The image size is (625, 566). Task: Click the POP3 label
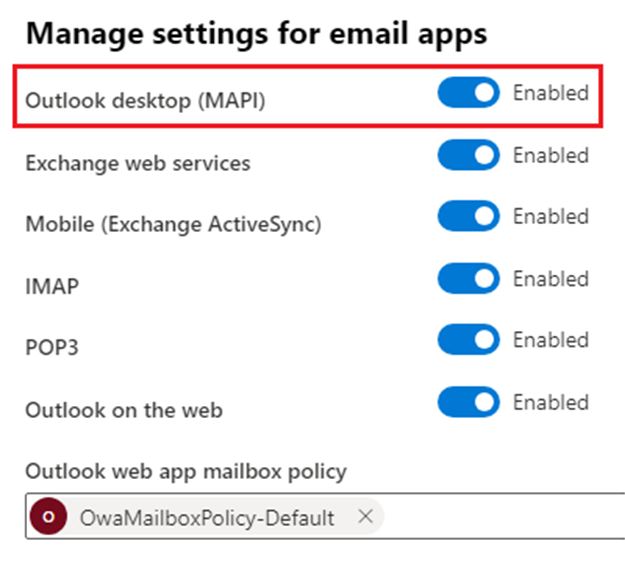coord(52,347)
